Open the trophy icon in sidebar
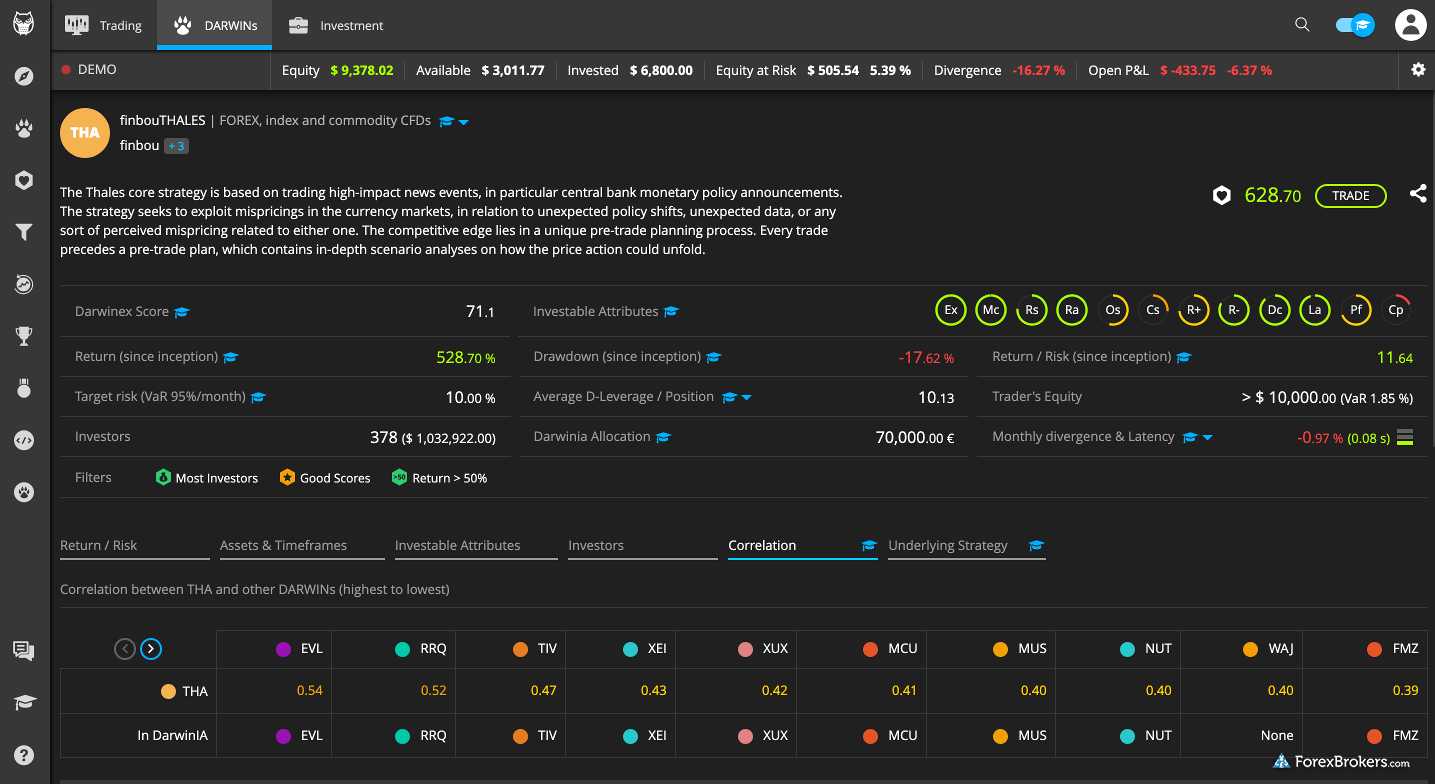The height and width of the screenshot is (784, 1435). (24, 336)
